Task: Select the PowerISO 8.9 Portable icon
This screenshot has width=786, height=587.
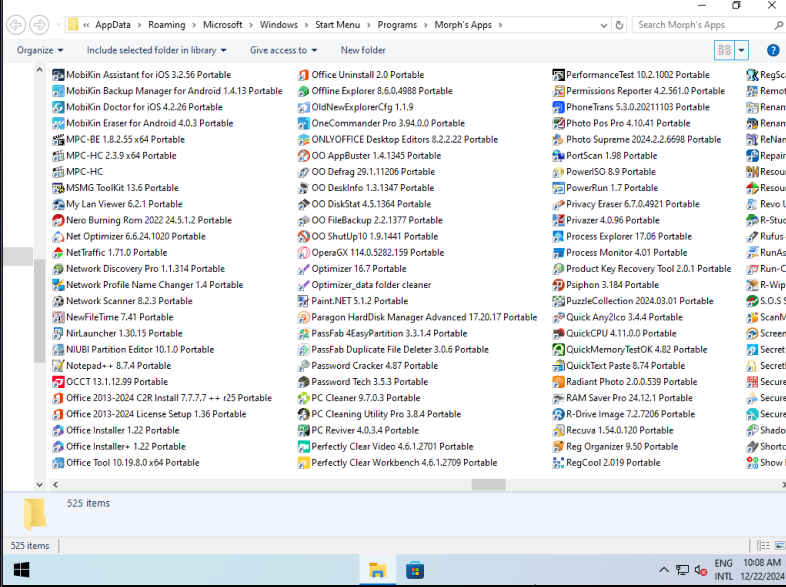Action: coord(558,171)
